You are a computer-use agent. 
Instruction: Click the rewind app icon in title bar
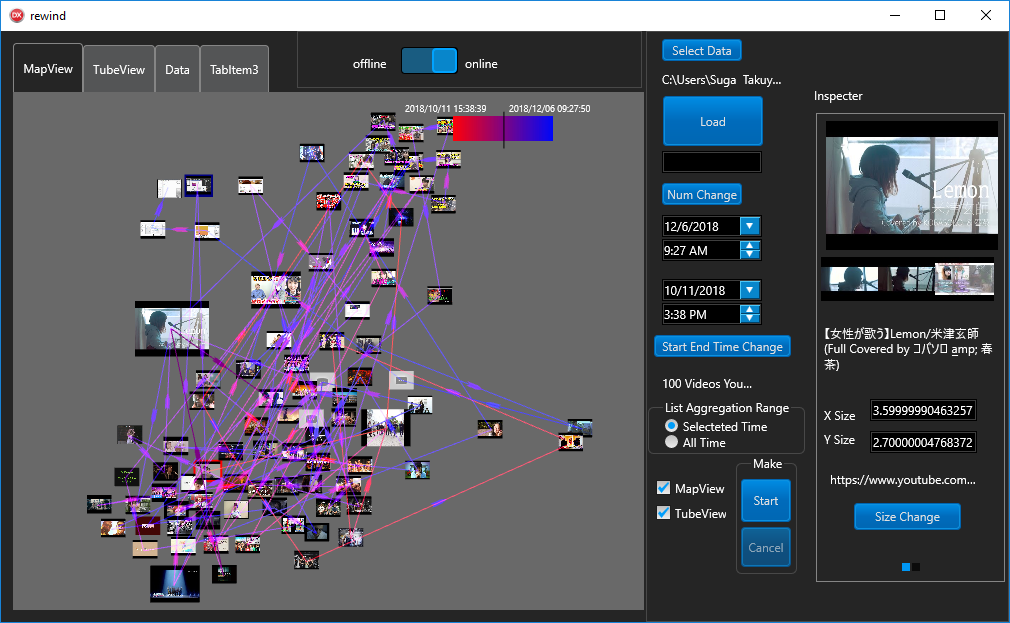(16, 16)
